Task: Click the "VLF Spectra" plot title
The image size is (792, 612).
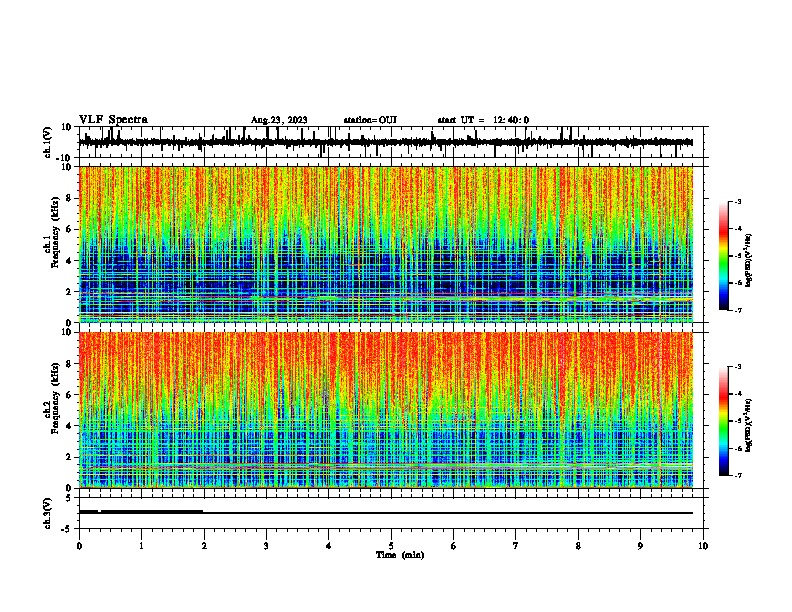Action: pos(113,120)
